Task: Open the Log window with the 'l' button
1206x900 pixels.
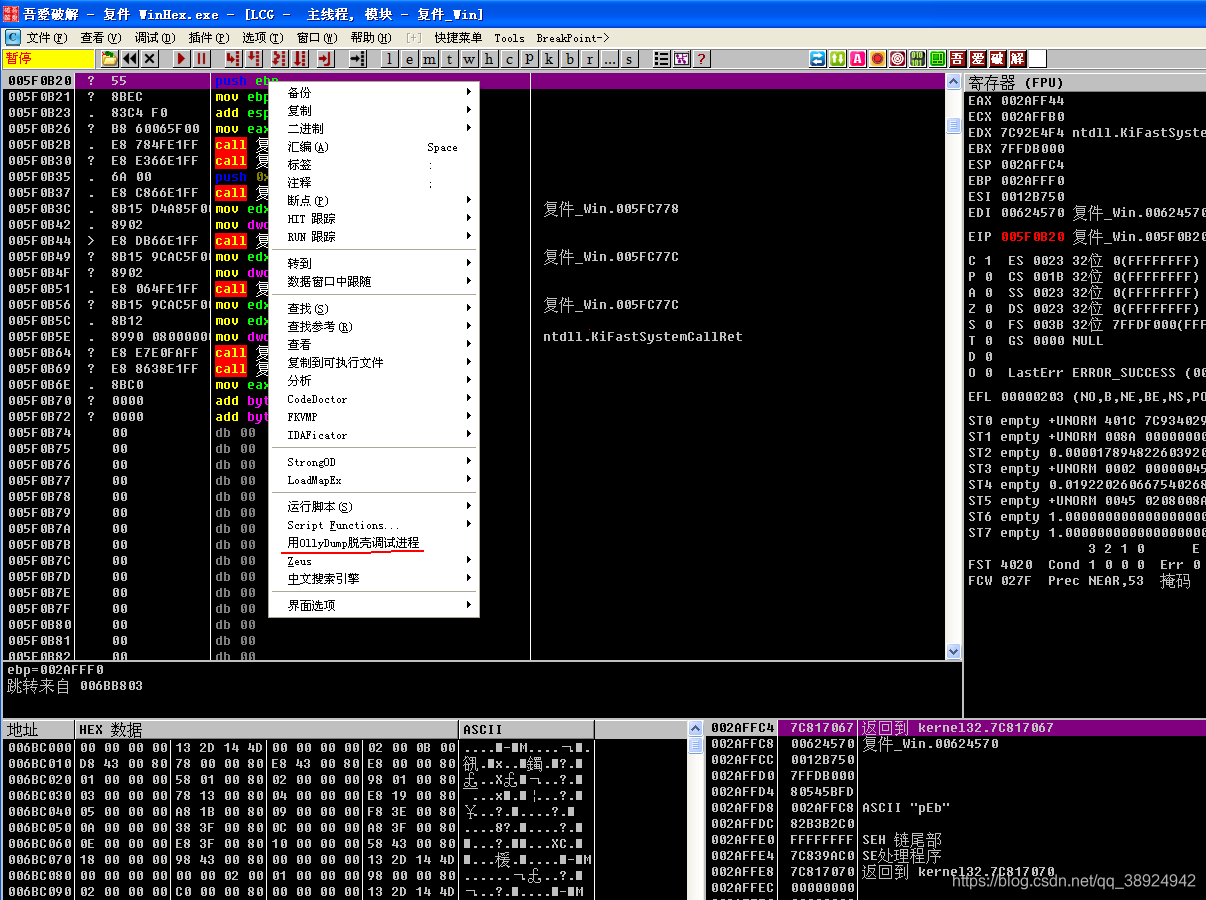Action: pos(390,59)
